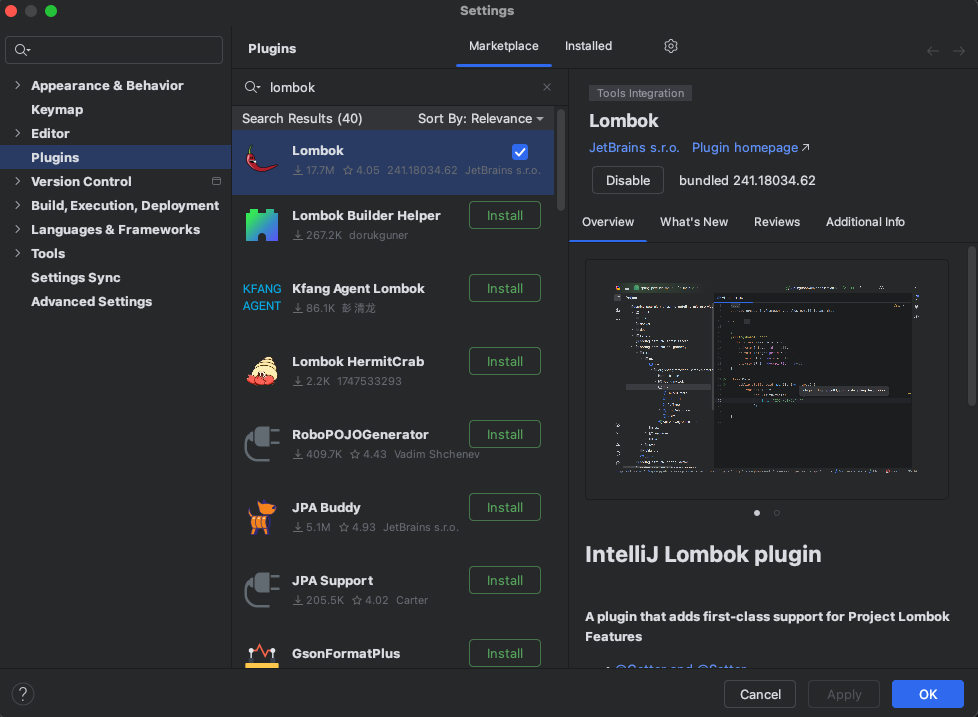This screenshot has height=717, width=978.
Task: Open the Settings Sync page
Action: click(x=75, y=277)
